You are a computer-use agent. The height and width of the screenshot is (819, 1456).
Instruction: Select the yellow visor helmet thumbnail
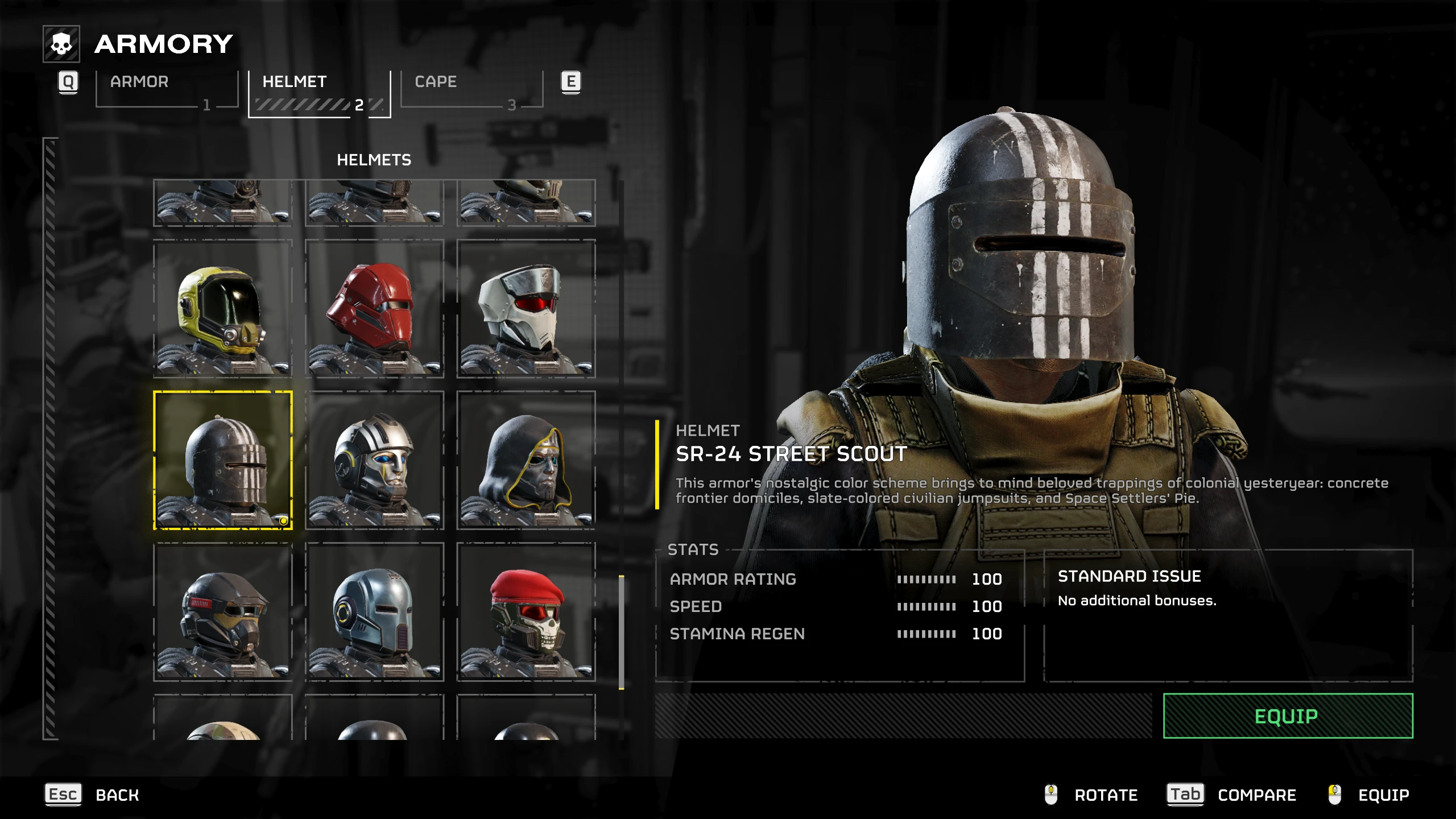223,309
